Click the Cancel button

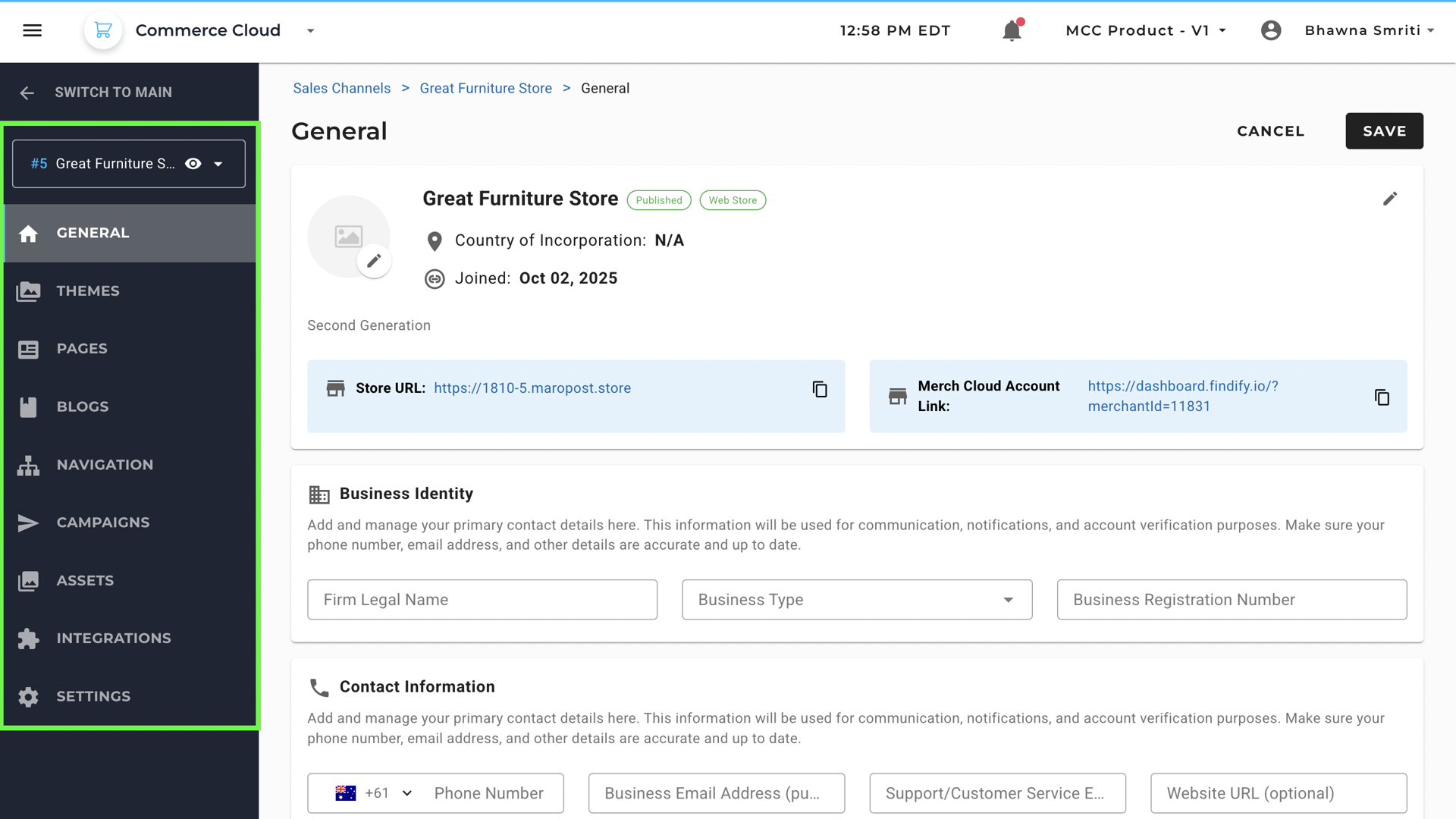1270,131
